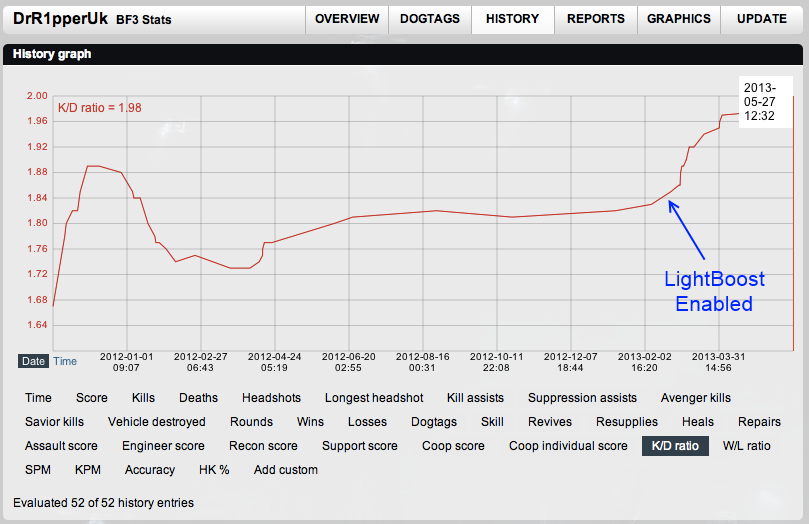Select Vehicle destroyed statistic
This screenshot has height=524, width=809.
pos(157,422)
